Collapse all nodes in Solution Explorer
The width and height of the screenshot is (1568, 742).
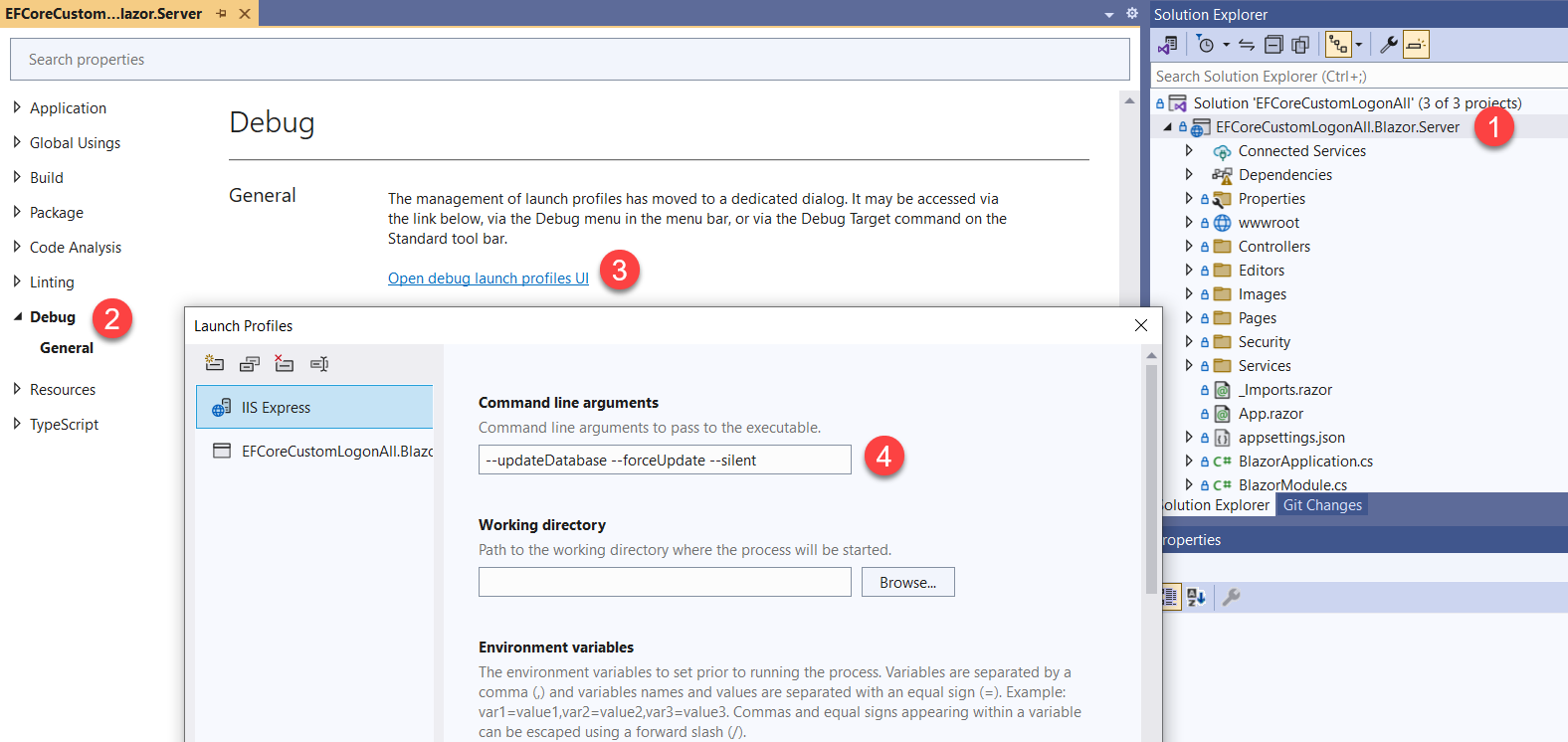pyautogui.click(x=1274, y=45)
